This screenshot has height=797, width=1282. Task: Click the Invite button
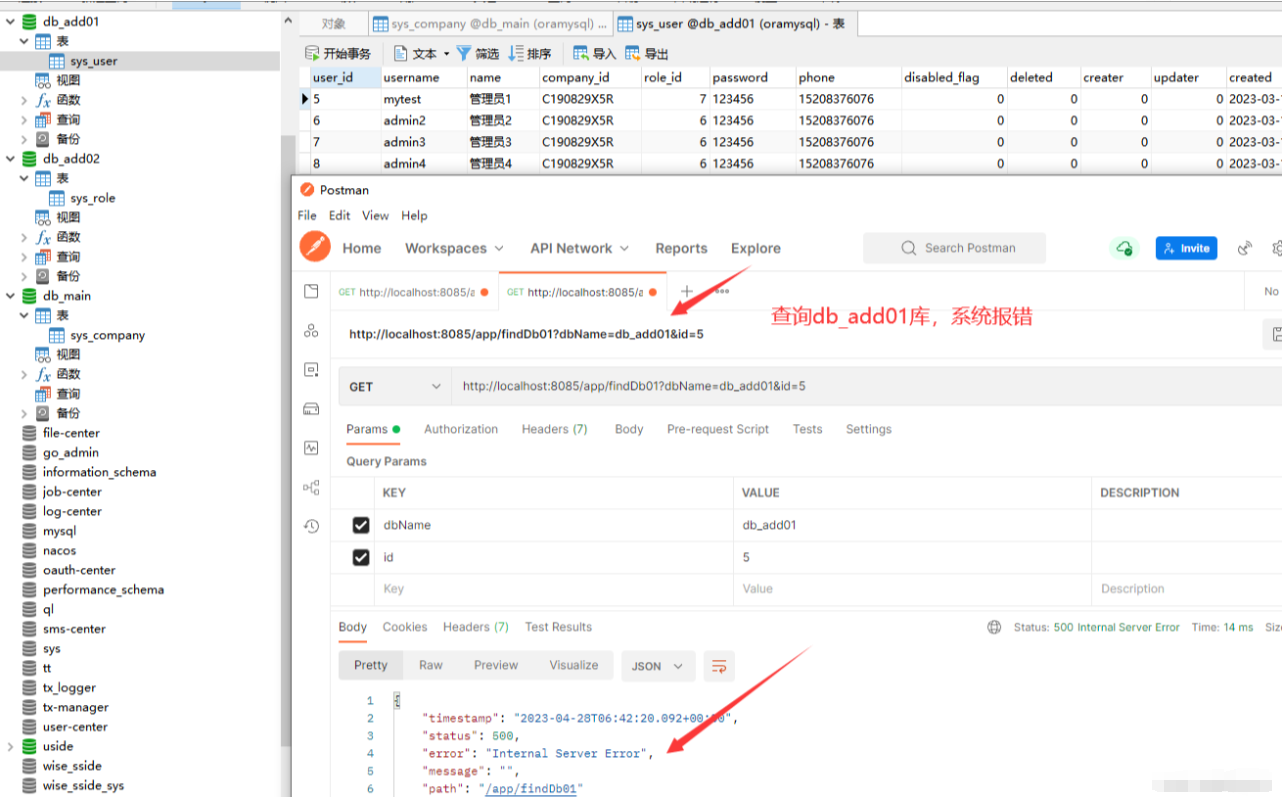[1186, 248]
